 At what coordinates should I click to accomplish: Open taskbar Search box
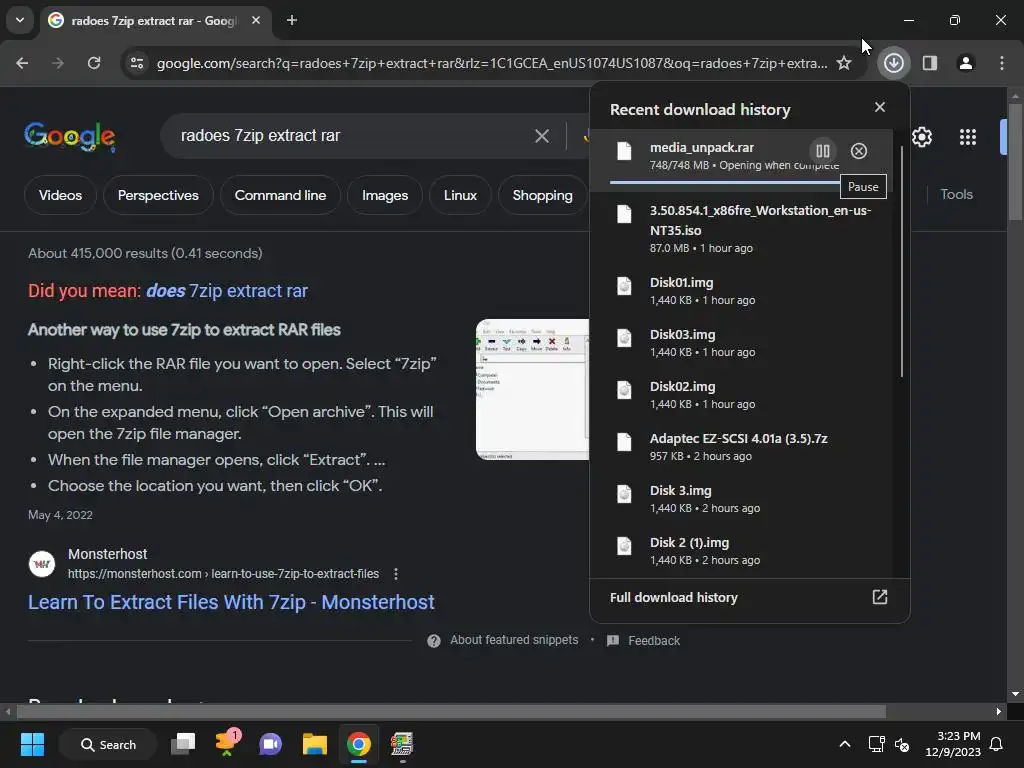[x=108, y=744]
